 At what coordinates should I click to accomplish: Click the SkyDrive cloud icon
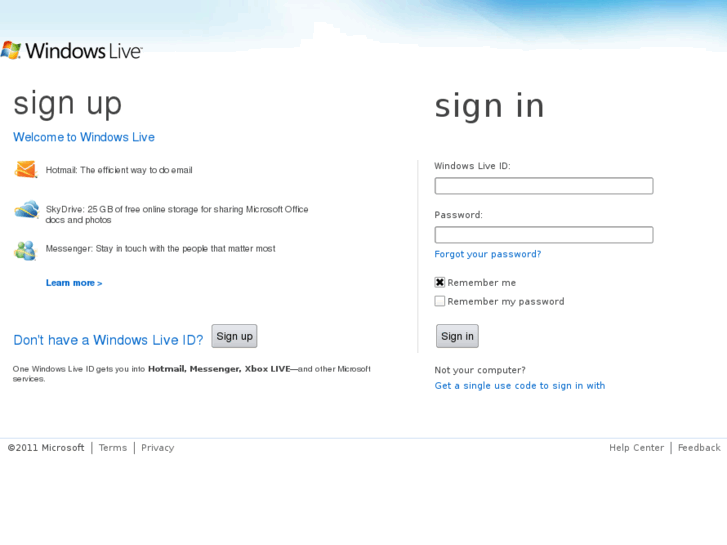(x=26, y=209)
